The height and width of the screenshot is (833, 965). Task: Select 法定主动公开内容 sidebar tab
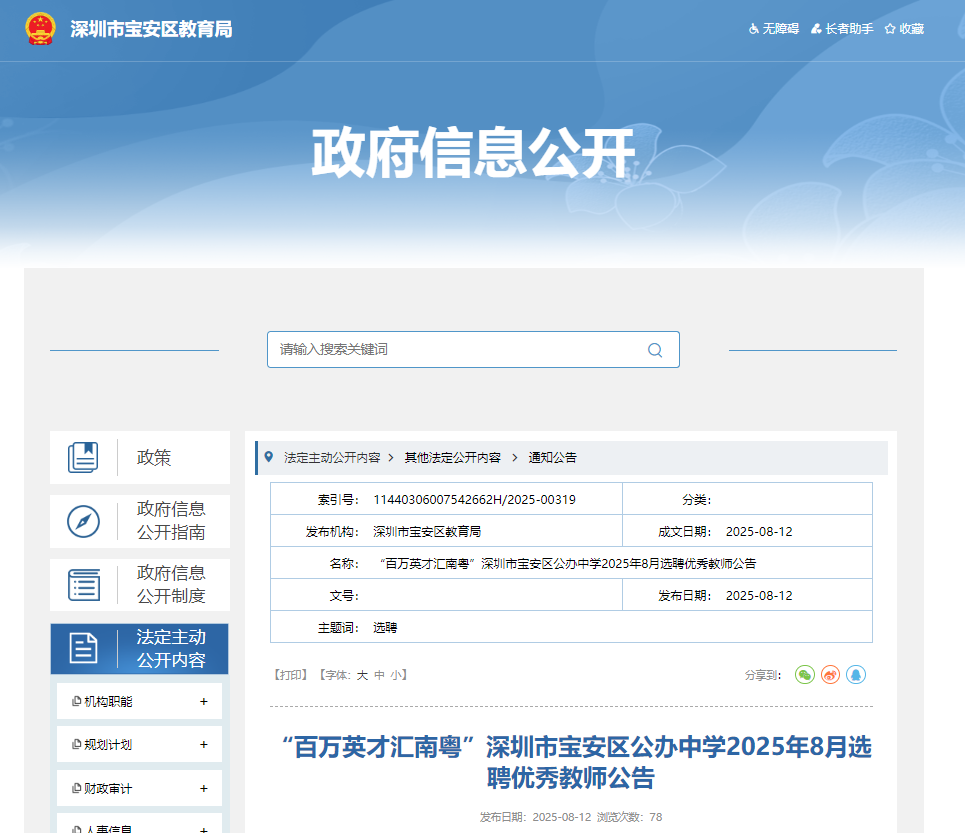click(140, 648)
